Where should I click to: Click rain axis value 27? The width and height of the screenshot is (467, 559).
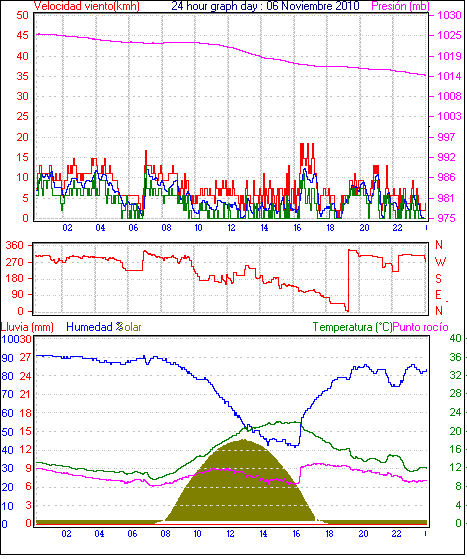click(x=25, y=358)
